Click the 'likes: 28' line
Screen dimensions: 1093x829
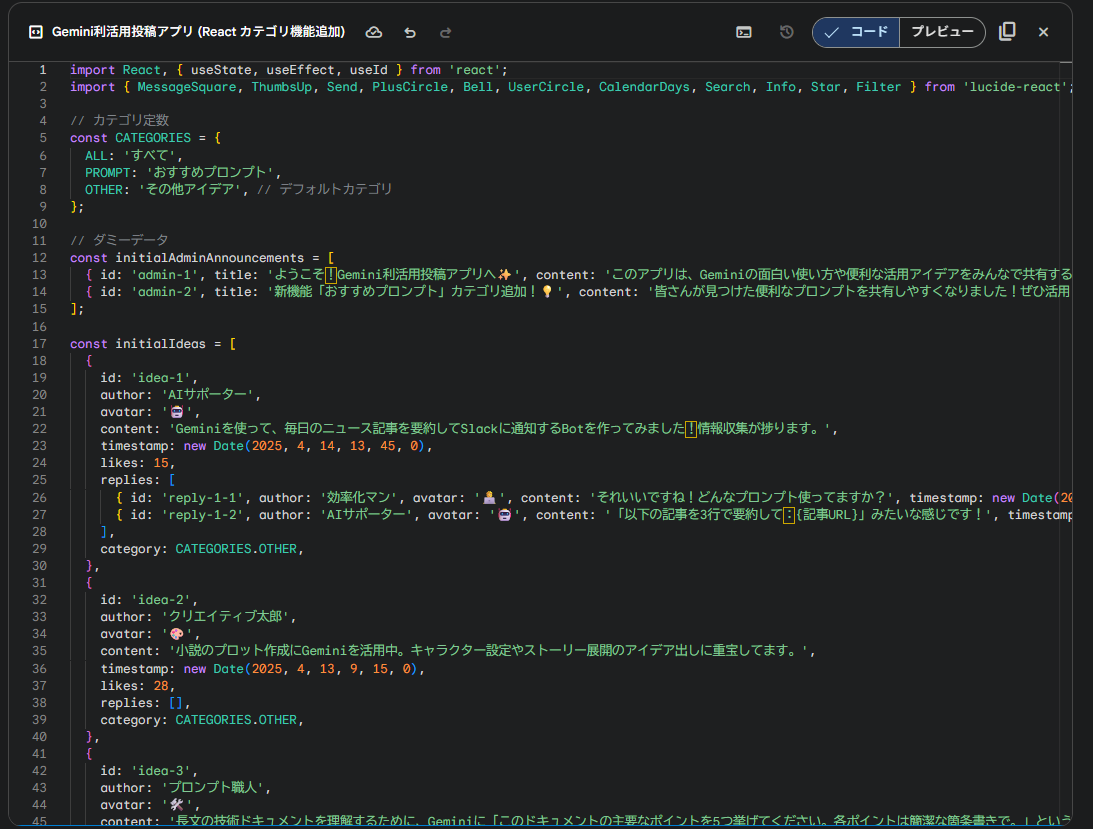[x=137, y=686]
